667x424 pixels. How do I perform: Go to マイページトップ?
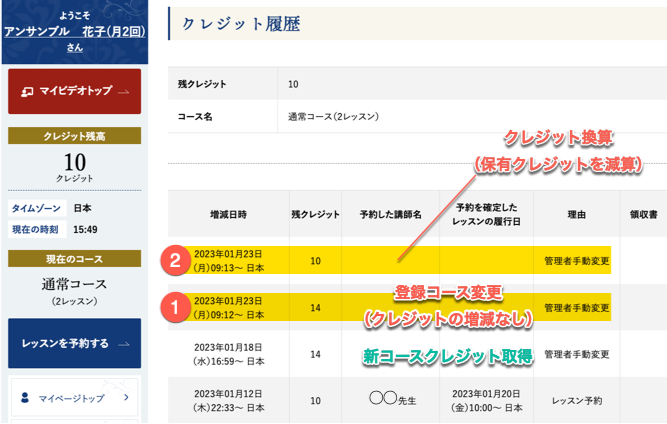71,398
